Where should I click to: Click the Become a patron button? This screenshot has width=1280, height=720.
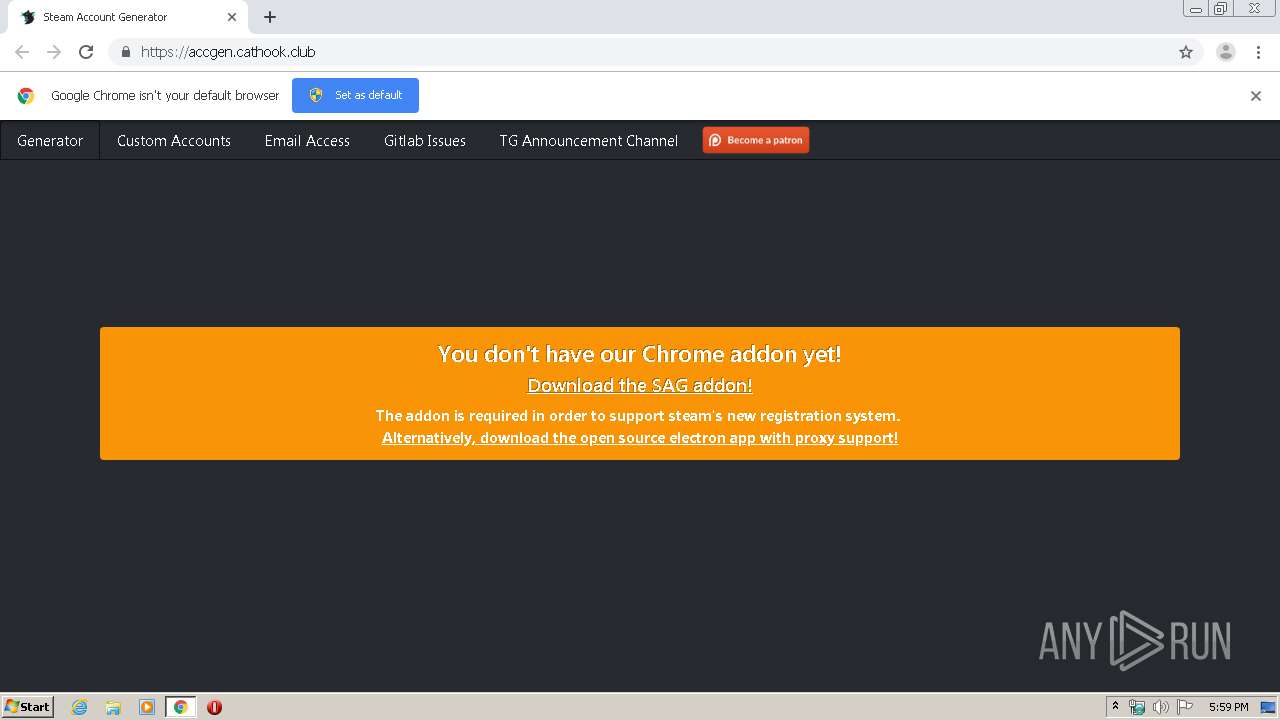tap(756, 140)
